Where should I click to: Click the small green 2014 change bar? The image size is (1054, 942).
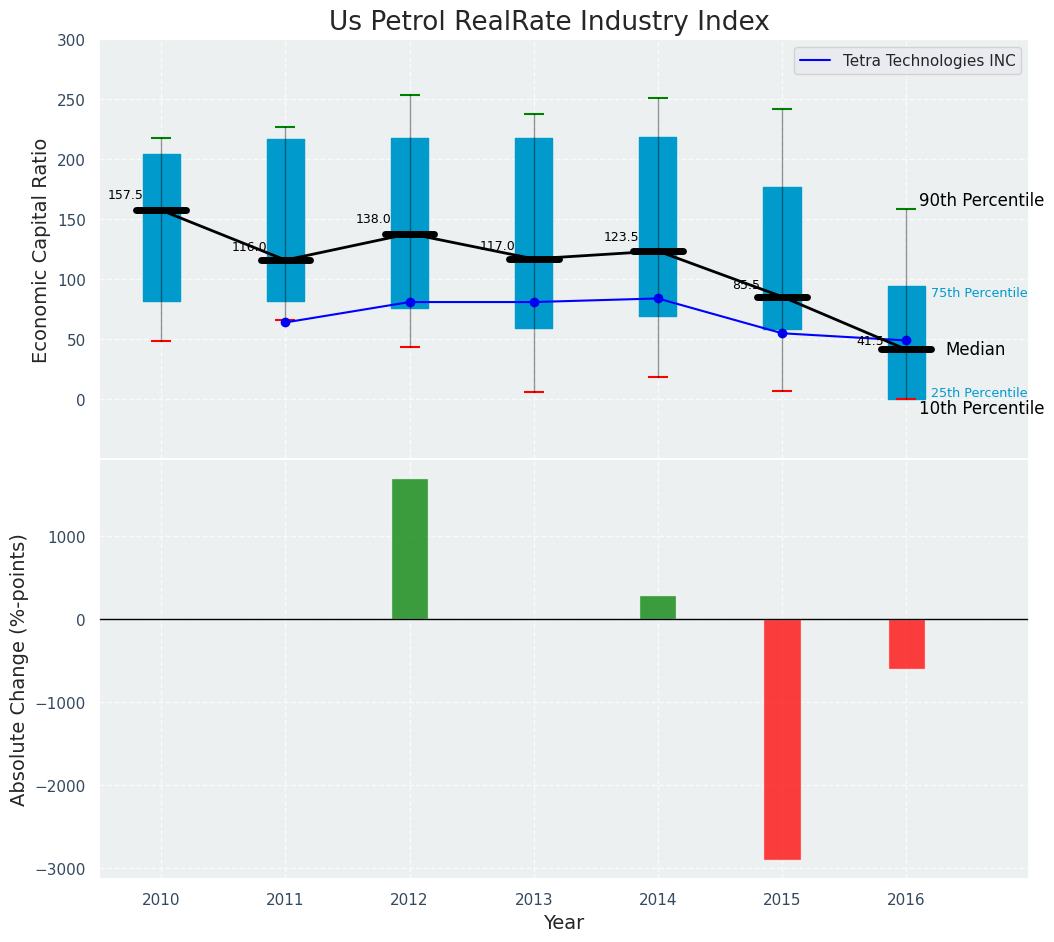click(657, 608)
